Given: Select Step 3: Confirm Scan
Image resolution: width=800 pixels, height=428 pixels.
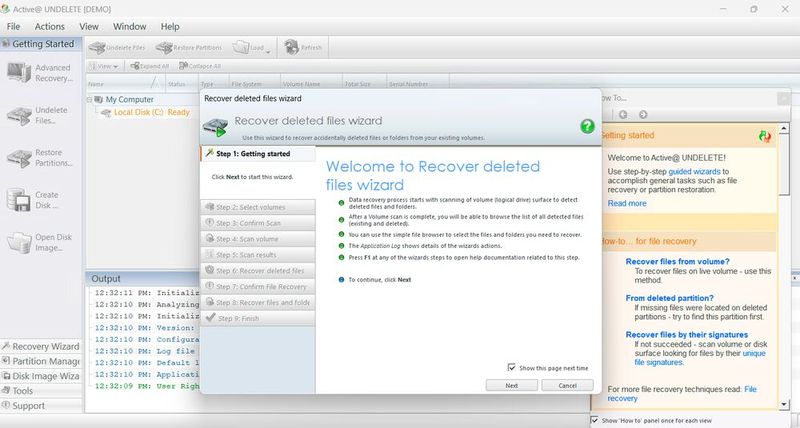Looking at the screenshot, I should click(258, 223).
